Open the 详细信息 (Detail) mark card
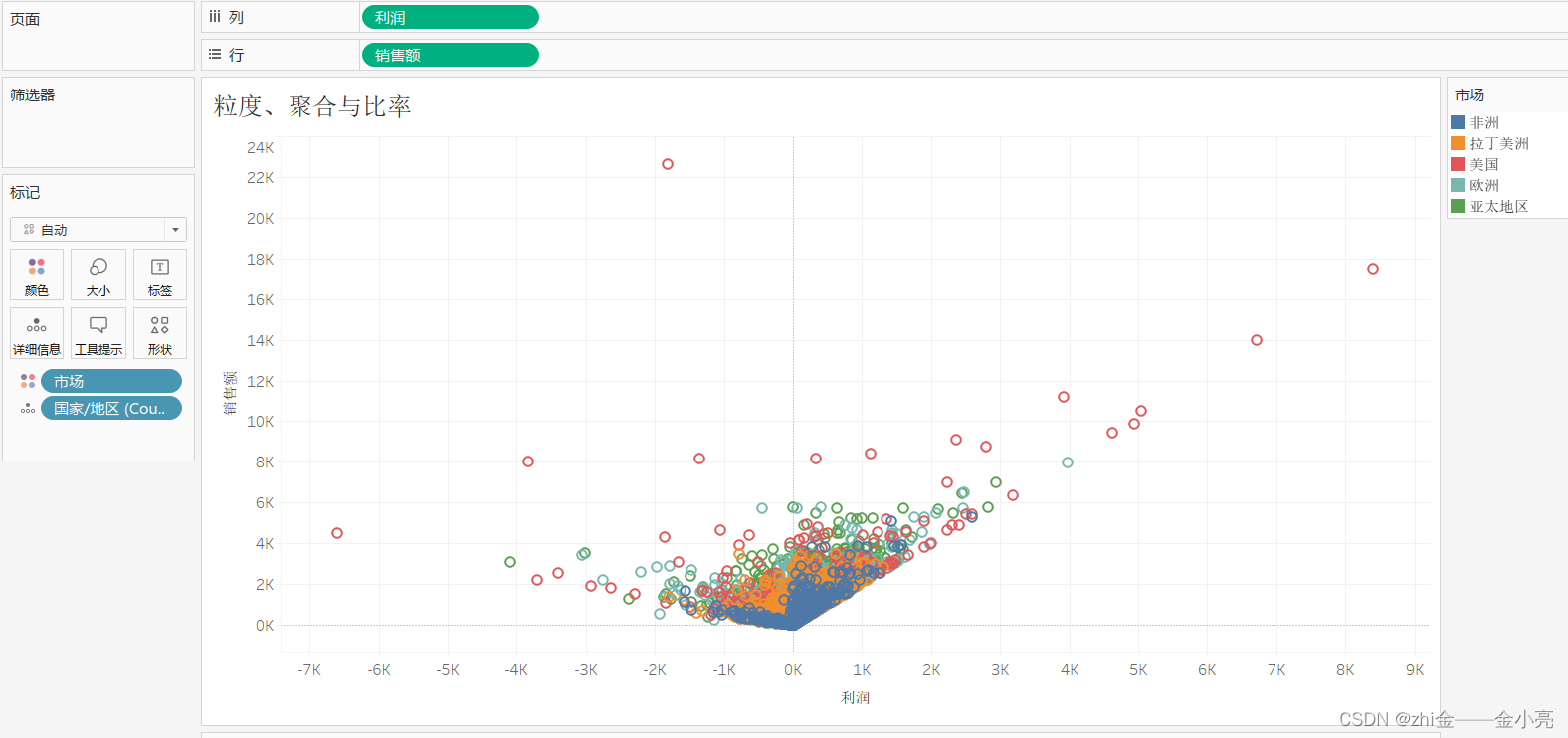 [37, 333]
